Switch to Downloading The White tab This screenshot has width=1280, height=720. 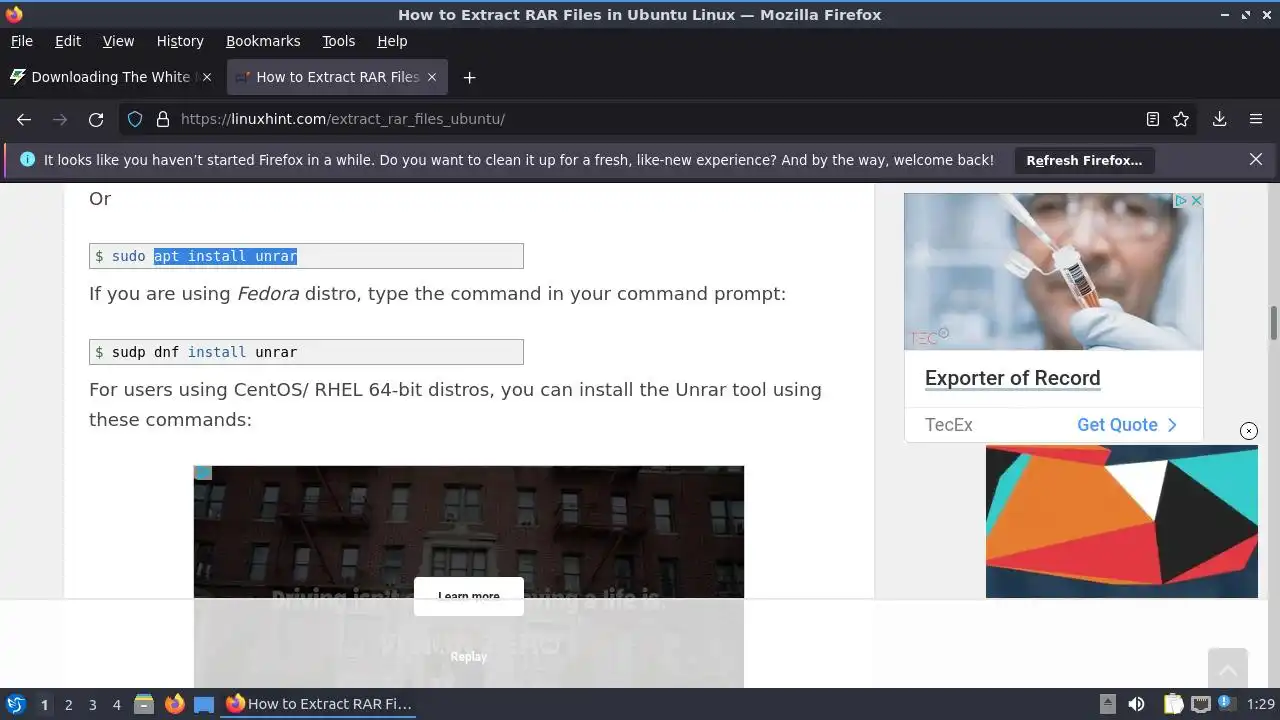click(x=110, y=77)
